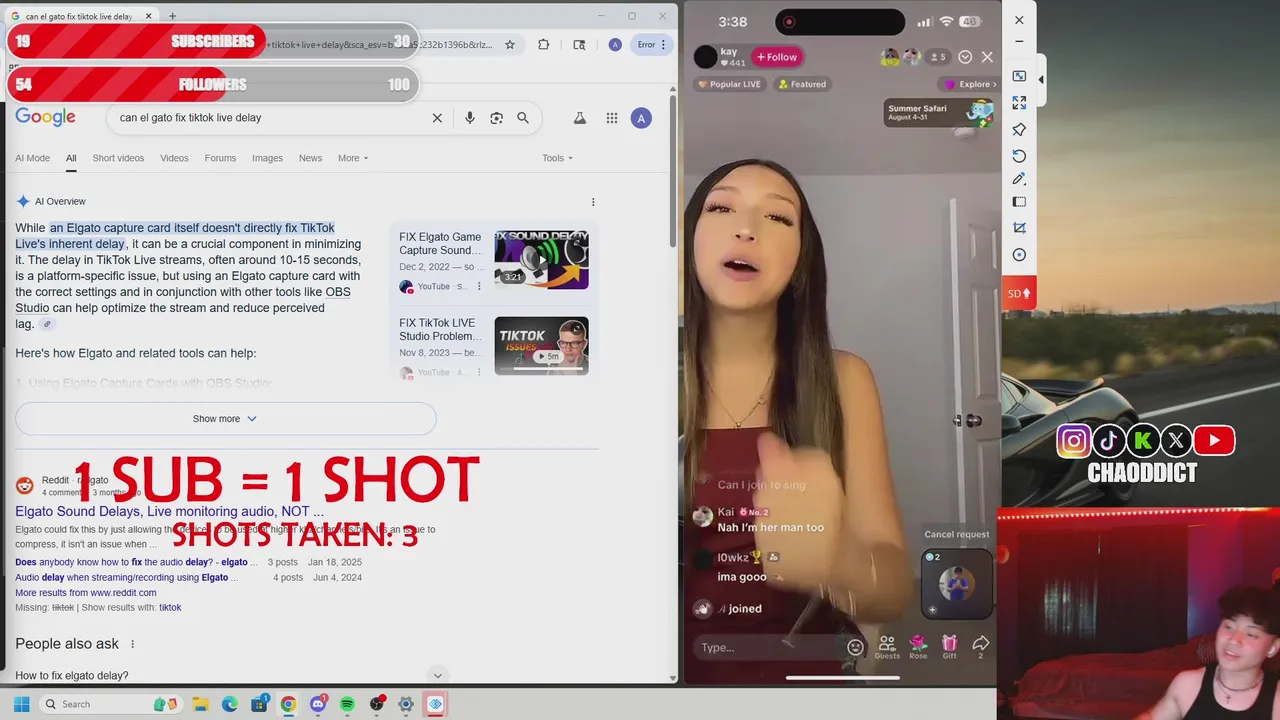The width and height of the screenshot is (1280, 720).
Task: Share the TikTok live stream
Action: point(980,647)
